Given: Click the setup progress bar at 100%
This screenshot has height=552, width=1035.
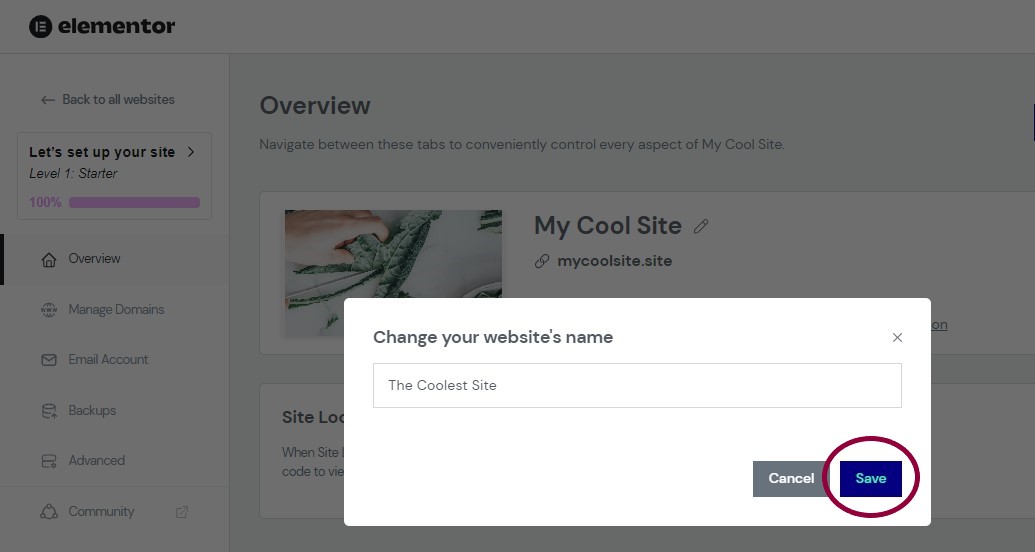Looking at the screenshot, I should [x=134, y=202].
